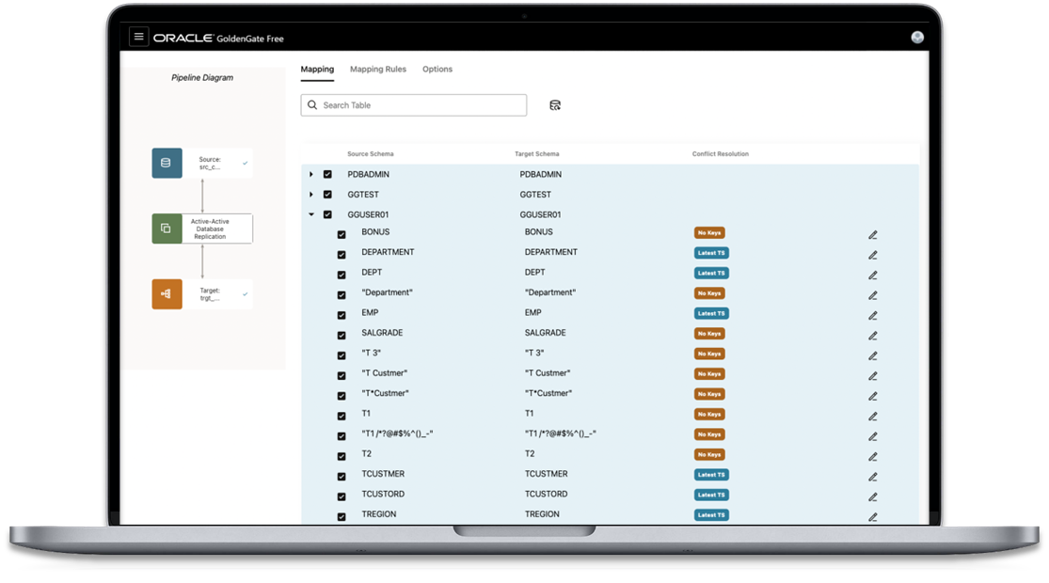The image size is (1049, 583).
Task: Edit the TCUSTORD table mapping
Action: click(x=872, y=497)
